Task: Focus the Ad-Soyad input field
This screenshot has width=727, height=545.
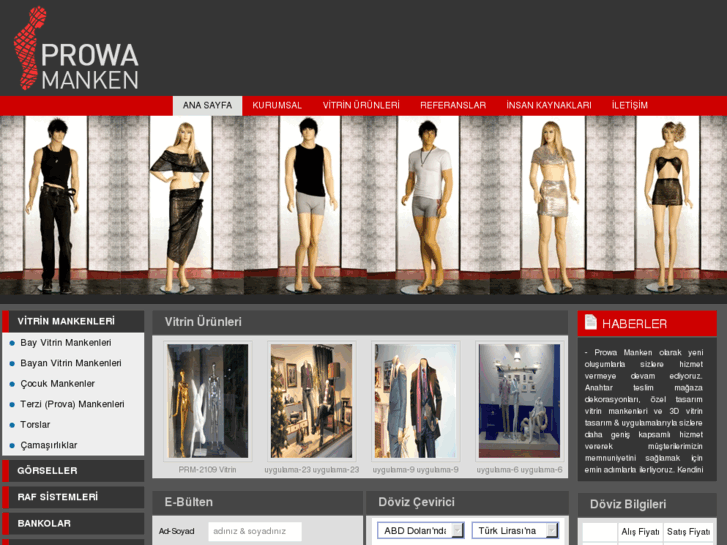Action: point(255,531)
